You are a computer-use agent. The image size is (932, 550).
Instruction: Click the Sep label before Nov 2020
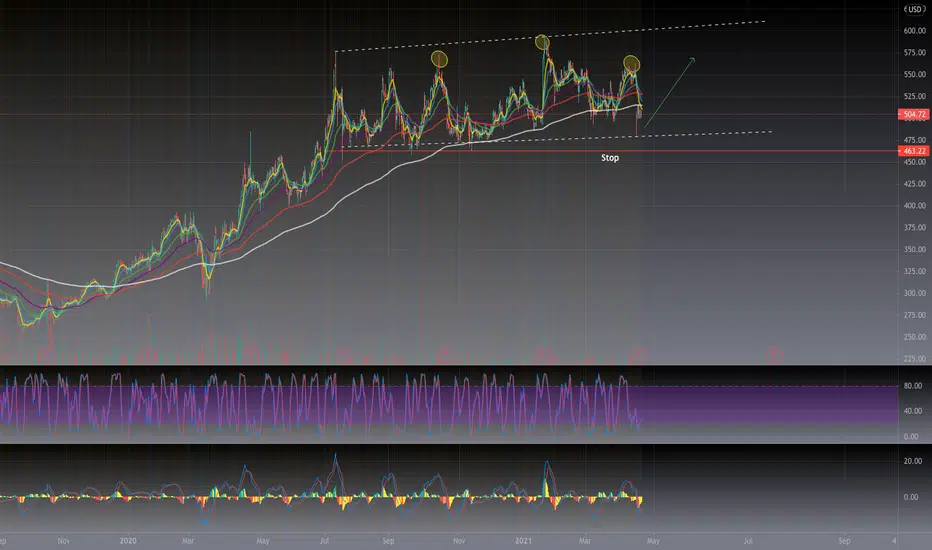[388, 541]
